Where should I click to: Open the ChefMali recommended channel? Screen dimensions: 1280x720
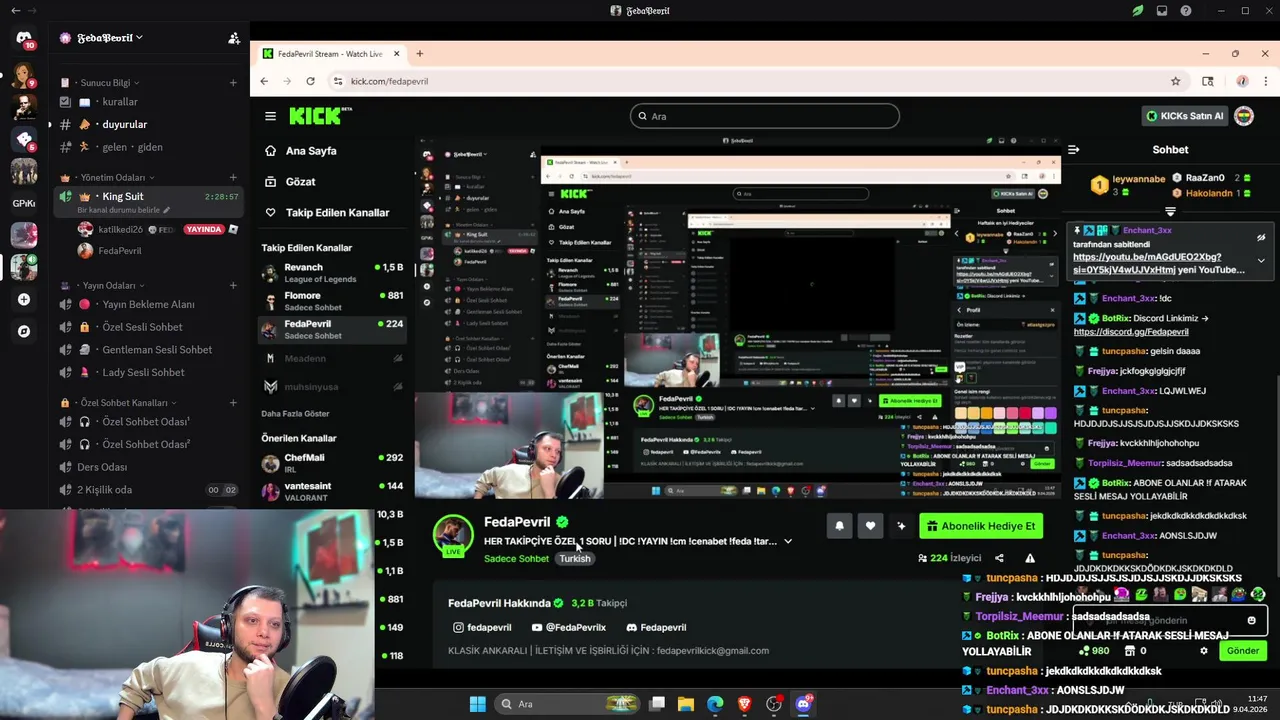pyautogui.click(x=332, y=463)
